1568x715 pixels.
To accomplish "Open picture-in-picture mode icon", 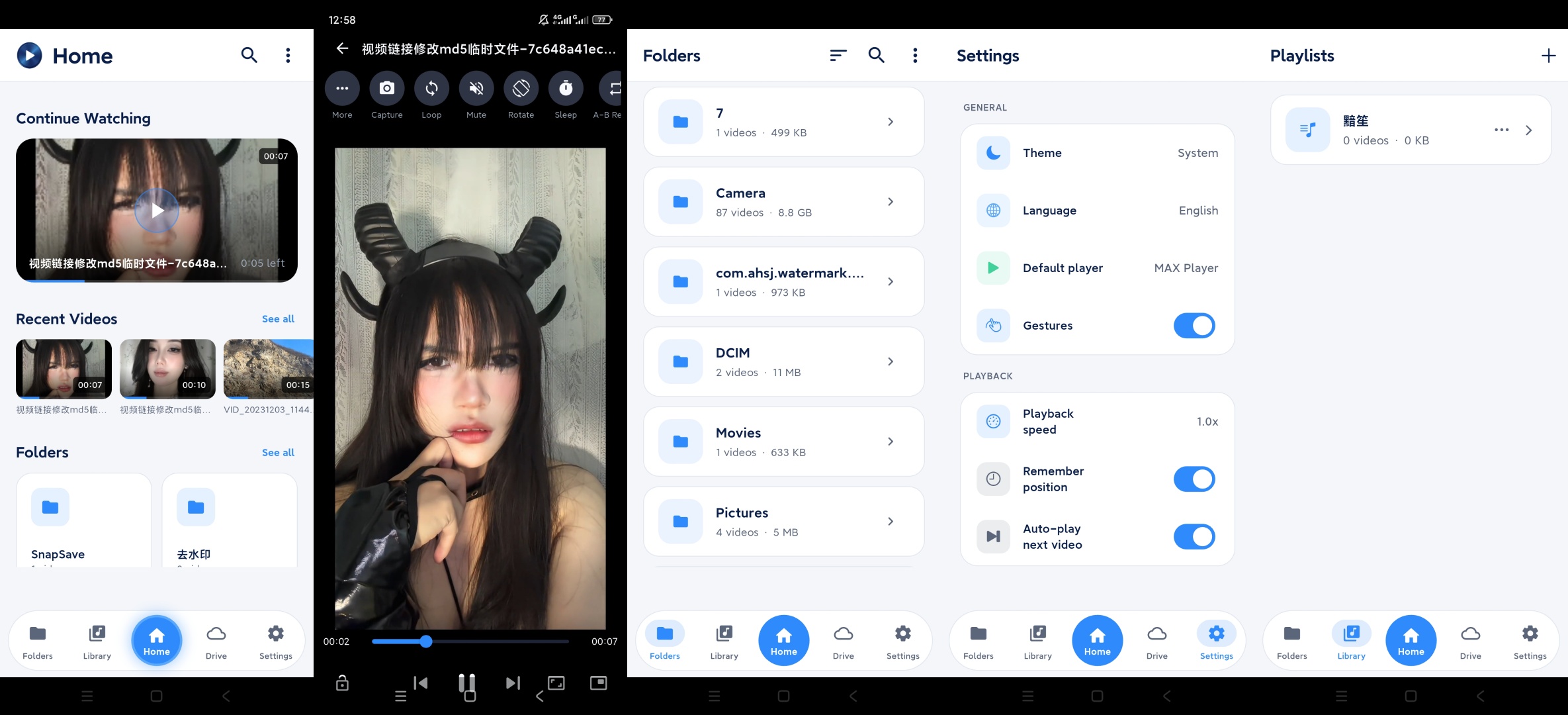I will pyautogui.click(x=598, y=683).
